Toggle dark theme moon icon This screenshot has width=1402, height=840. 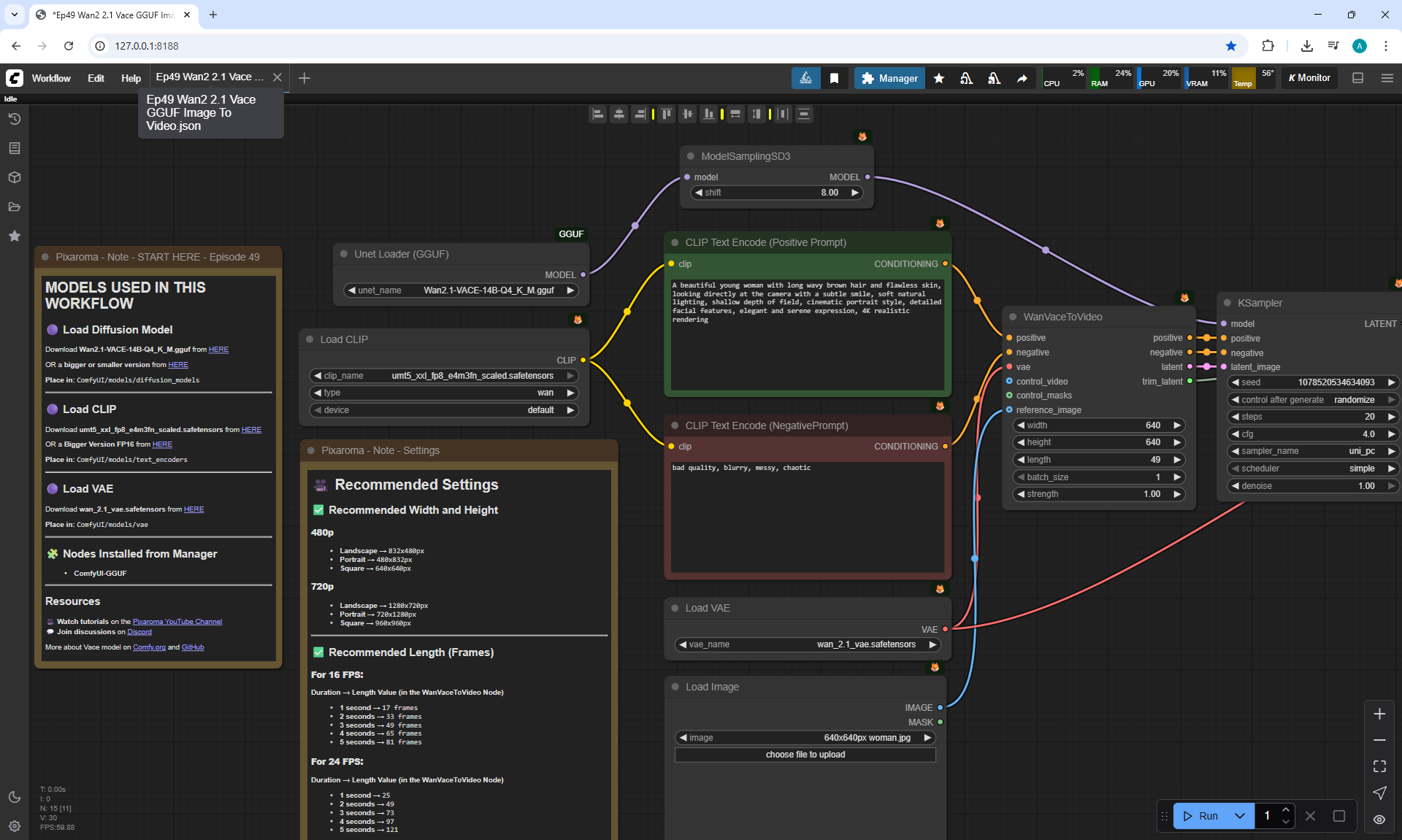pyautogui.click(x=15, y=797)
